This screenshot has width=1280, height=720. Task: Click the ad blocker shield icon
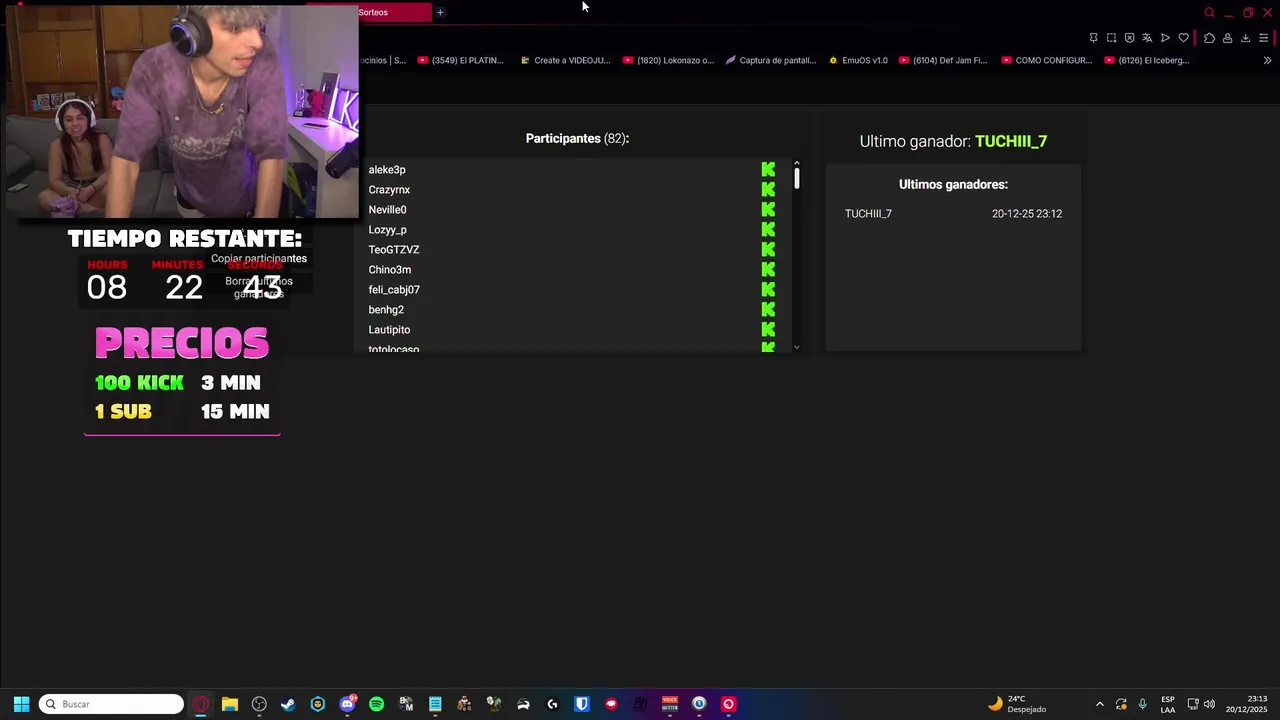click(1129, 38)
